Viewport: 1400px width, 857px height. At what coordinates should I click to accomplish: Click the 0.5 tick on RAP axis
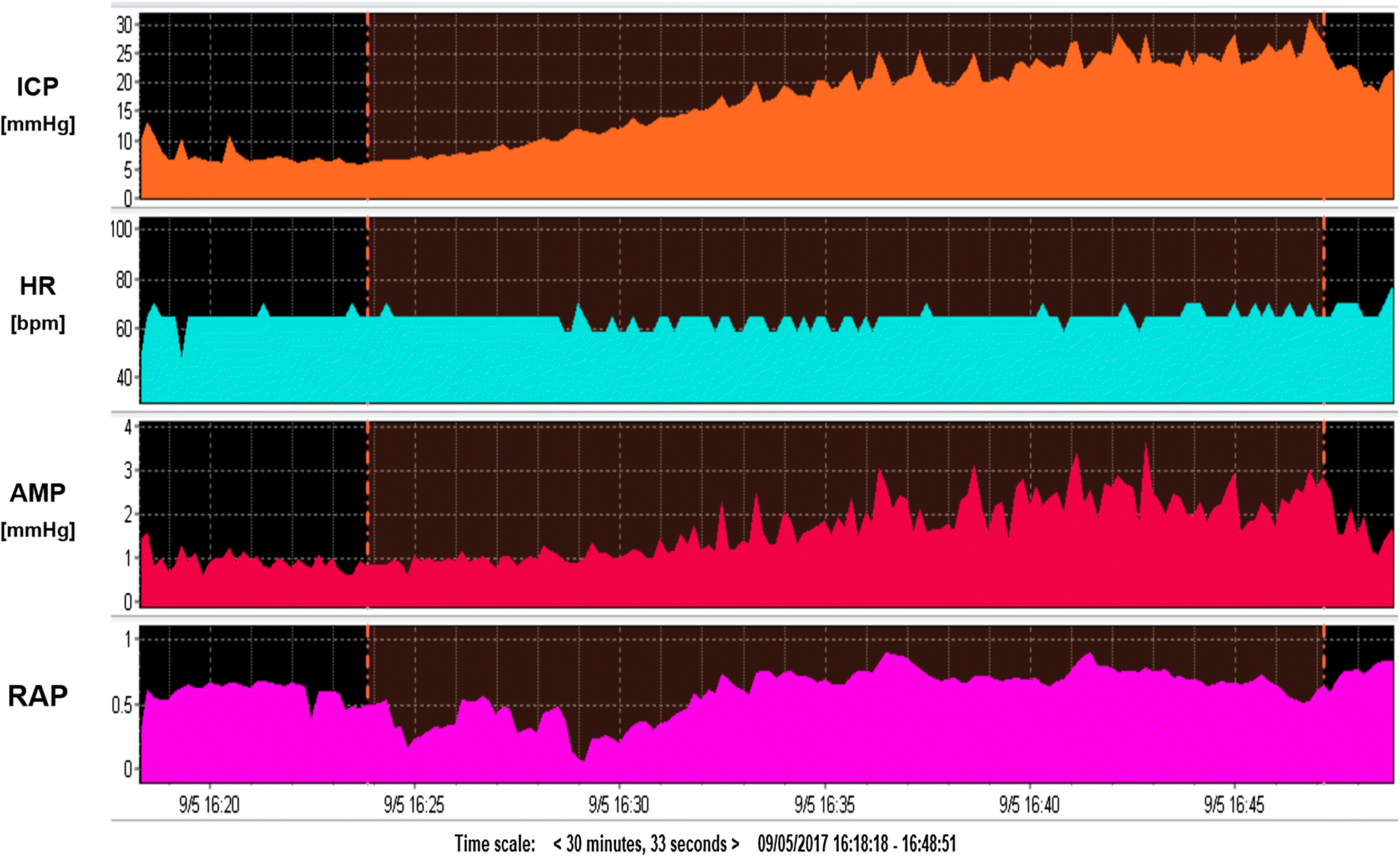[x=122, y=706]
